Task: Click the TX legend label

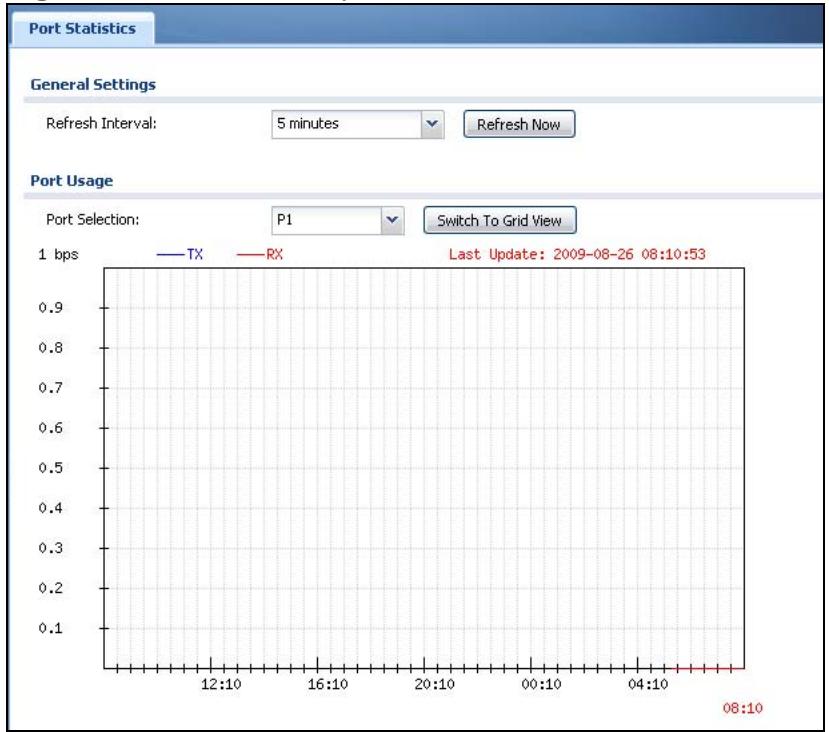Action: point(195,254)
